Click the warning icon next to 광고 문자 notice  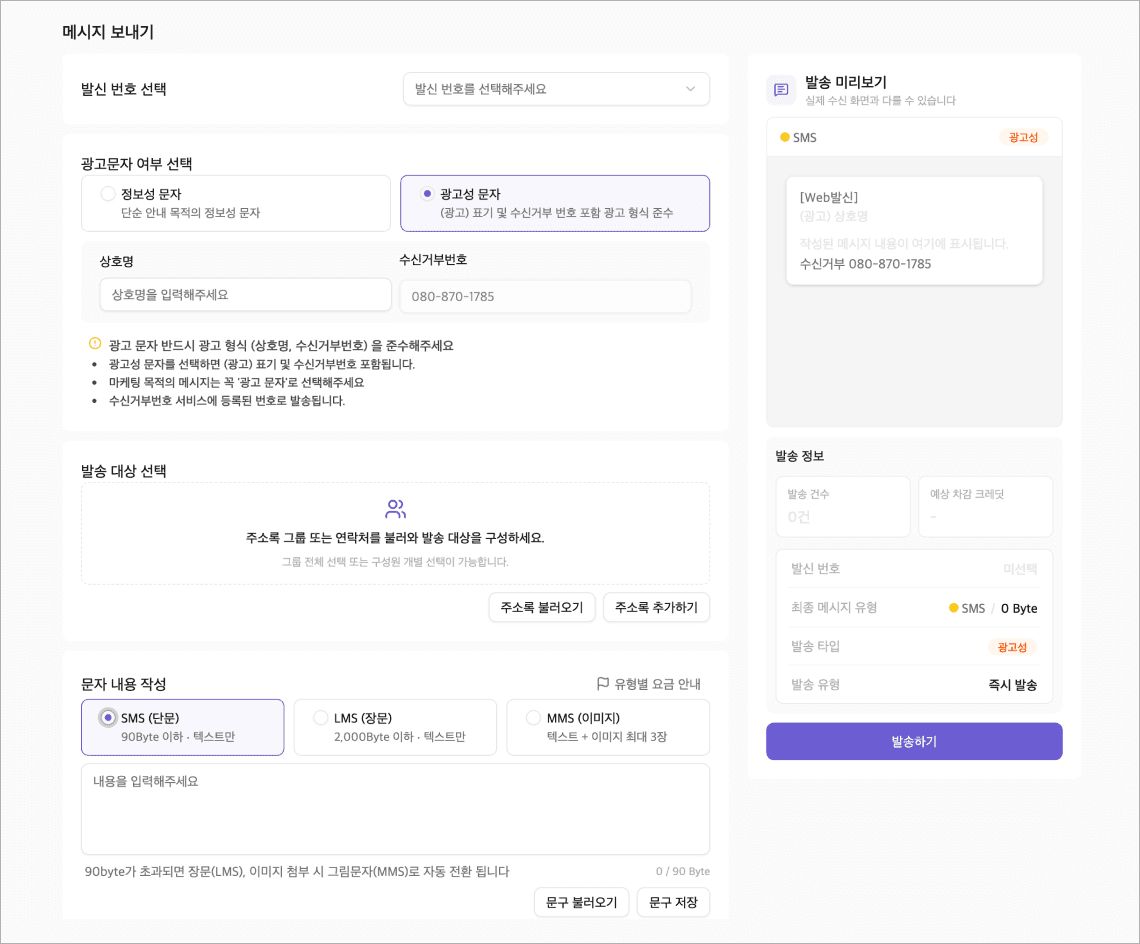(x=95, y=343)
